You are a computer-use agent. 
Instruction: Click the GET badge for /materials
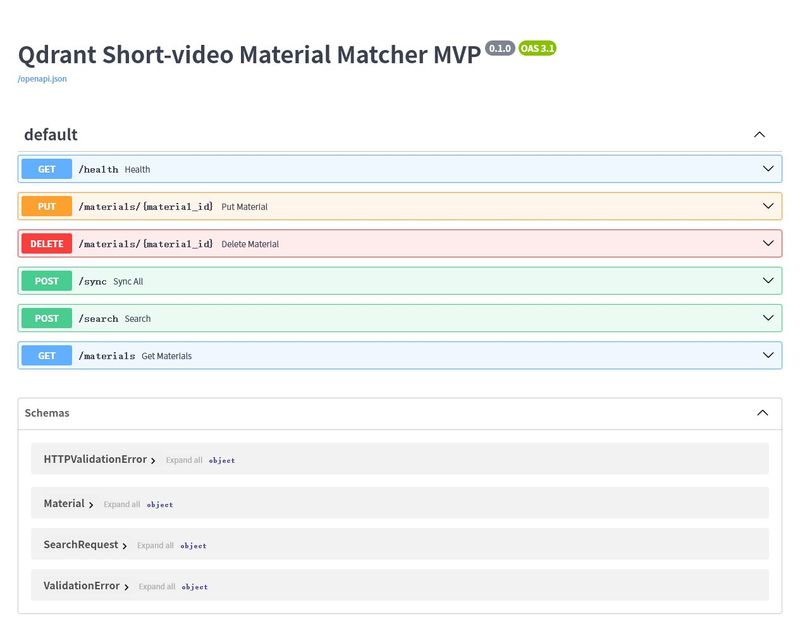tap(46, 355)
